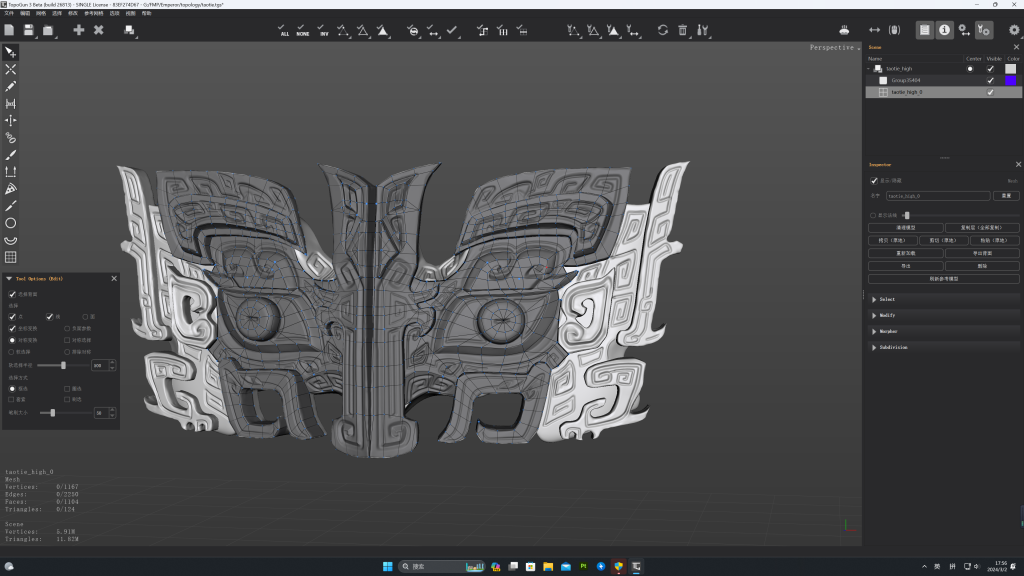The image size is (1024, 576).
Task: Click the mouse navigation icon
Action: pos(895,30)
